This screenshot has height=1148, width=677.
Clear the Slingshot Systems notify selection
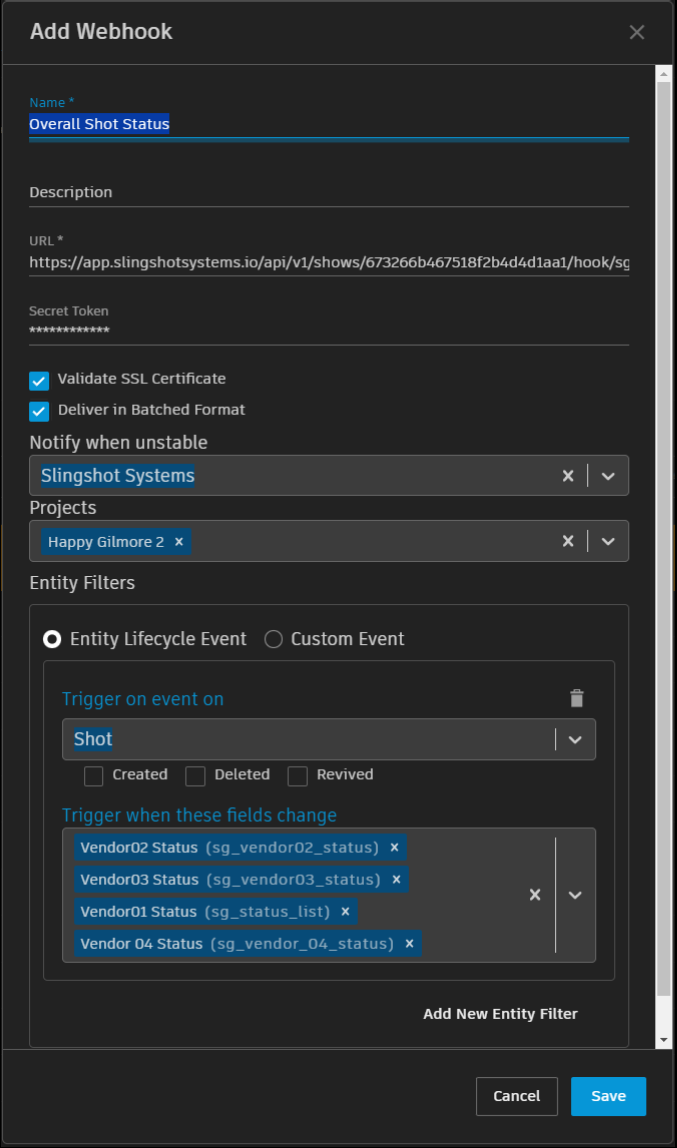[x=567, y=476]
